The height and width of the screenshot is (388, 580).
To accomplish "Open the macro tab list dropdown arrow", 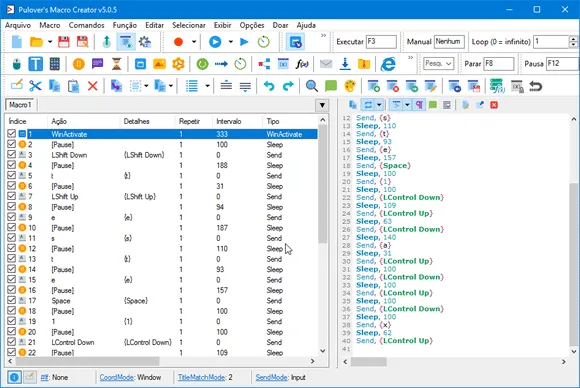I will (x=322, y=105).
